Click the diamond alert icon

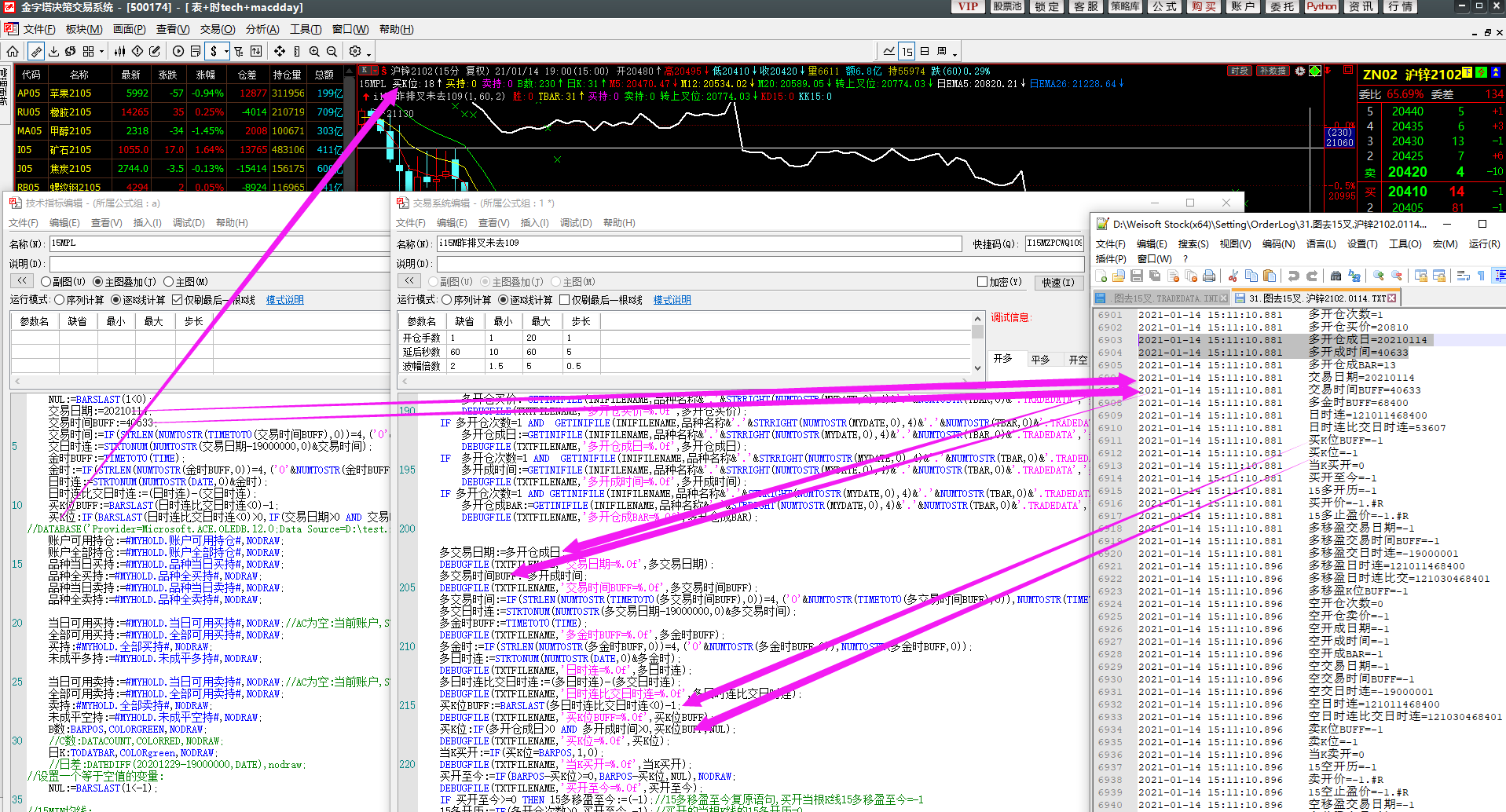[x=137, y=51]
